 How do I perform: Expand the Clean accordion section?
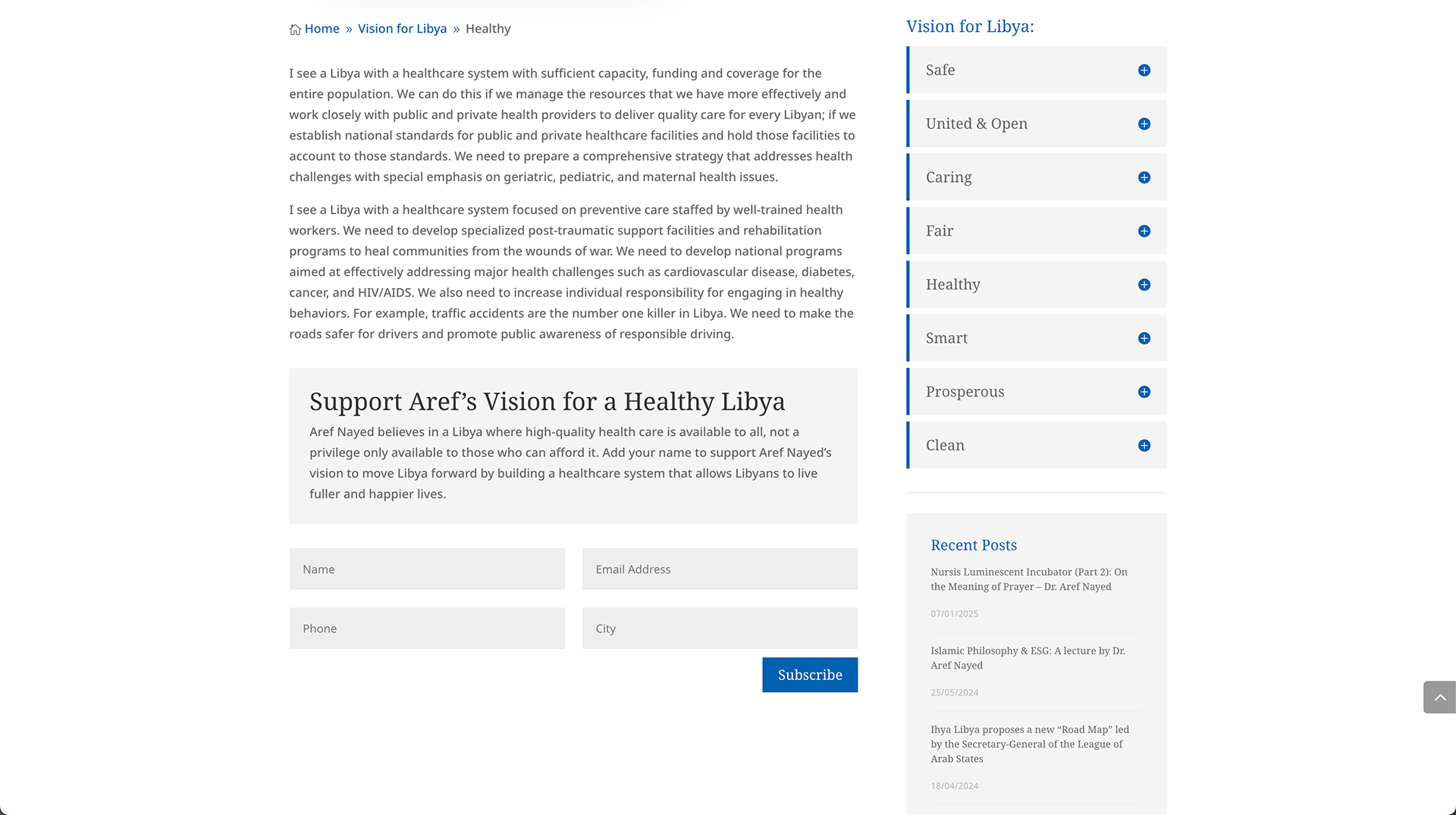[1144, 446]
